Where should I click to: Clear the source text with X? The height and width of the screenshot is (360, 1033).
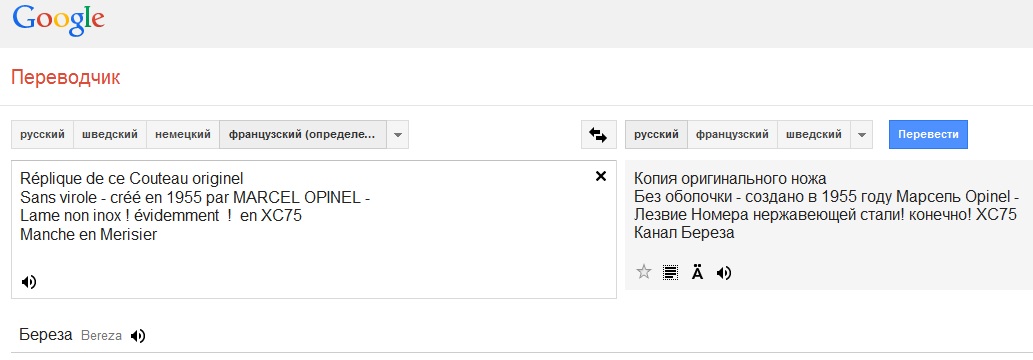600,176
